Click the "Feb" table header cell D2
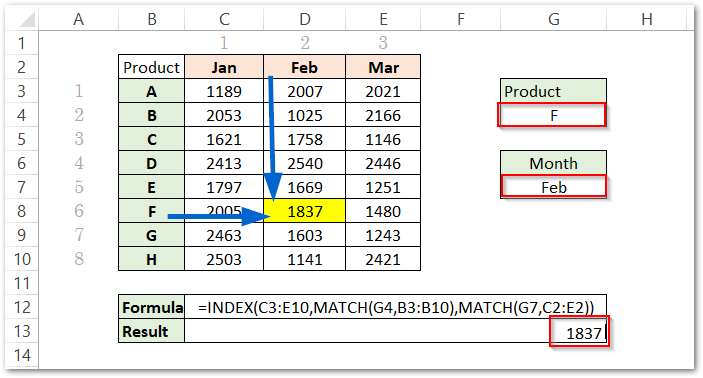Screen dimensions: 703x378 [305, 67]
